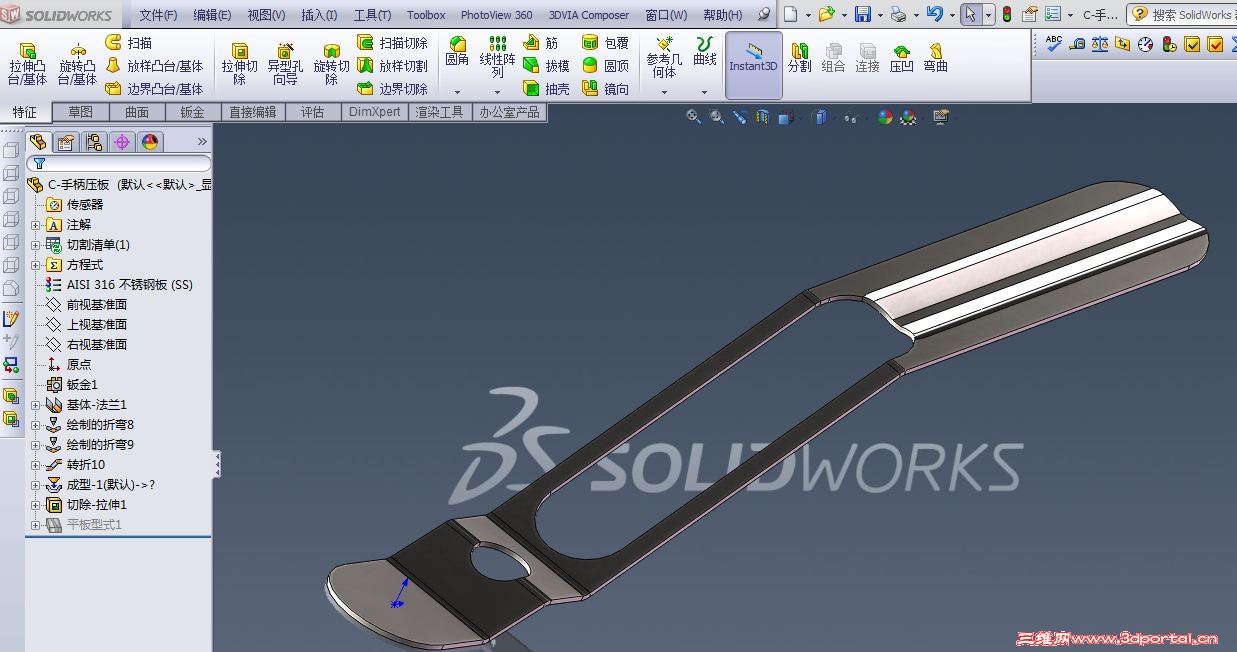Click the 拔模 draft tool
This screenshot has height=652, width=1237.
pos(546,66)
